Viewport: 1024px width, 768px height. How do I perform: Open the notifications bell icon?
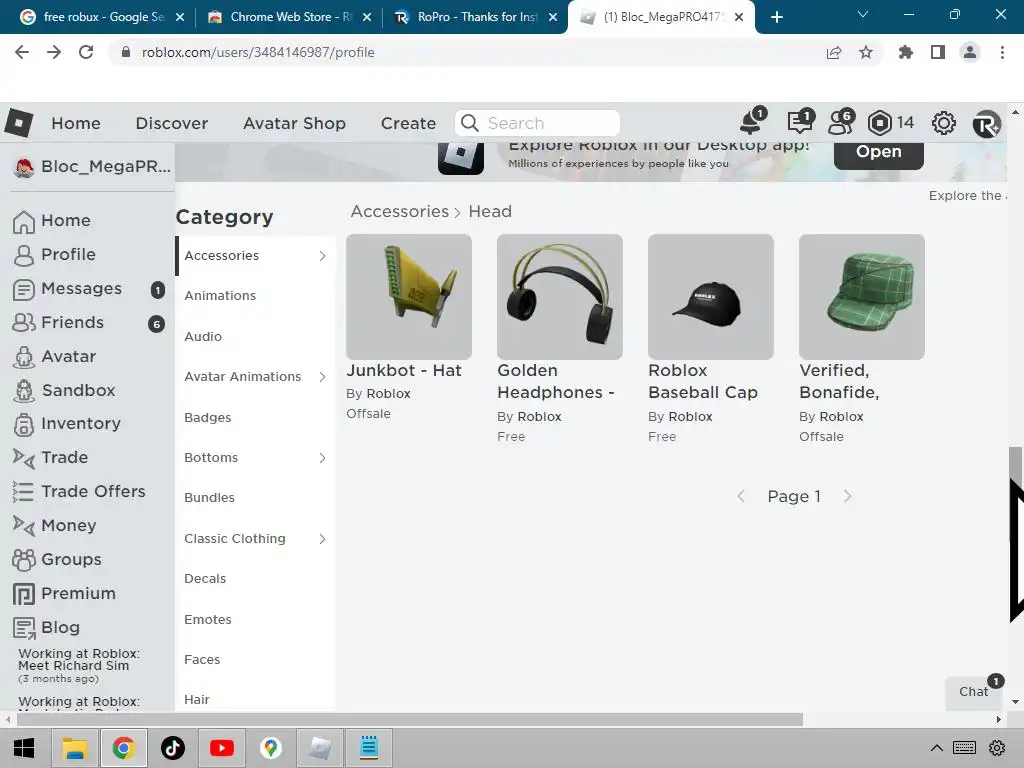click(x=752, y=122)
